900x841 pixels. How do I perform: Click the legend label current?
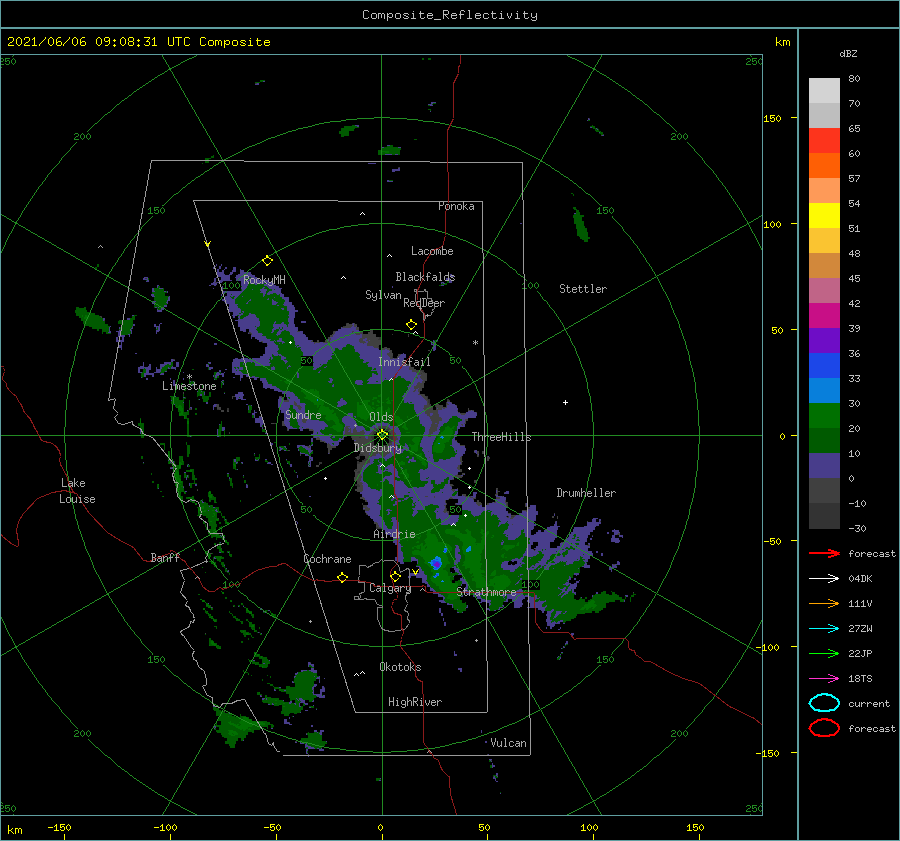pyautogui.click(x=869, y=704)
